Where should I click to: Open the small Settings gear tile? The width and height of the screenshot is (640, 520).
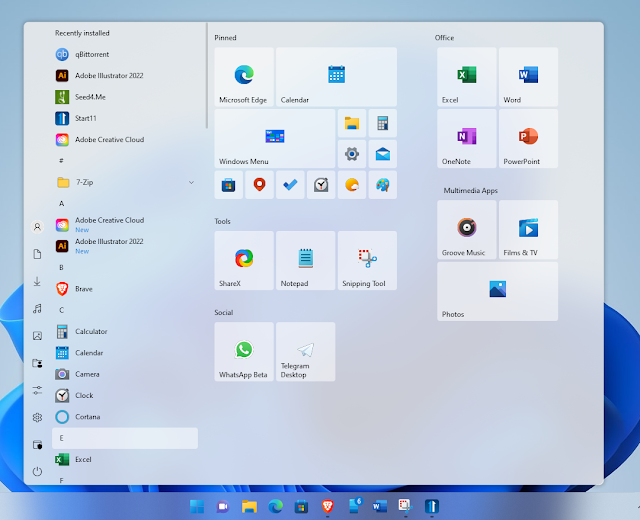coord(352,154)
